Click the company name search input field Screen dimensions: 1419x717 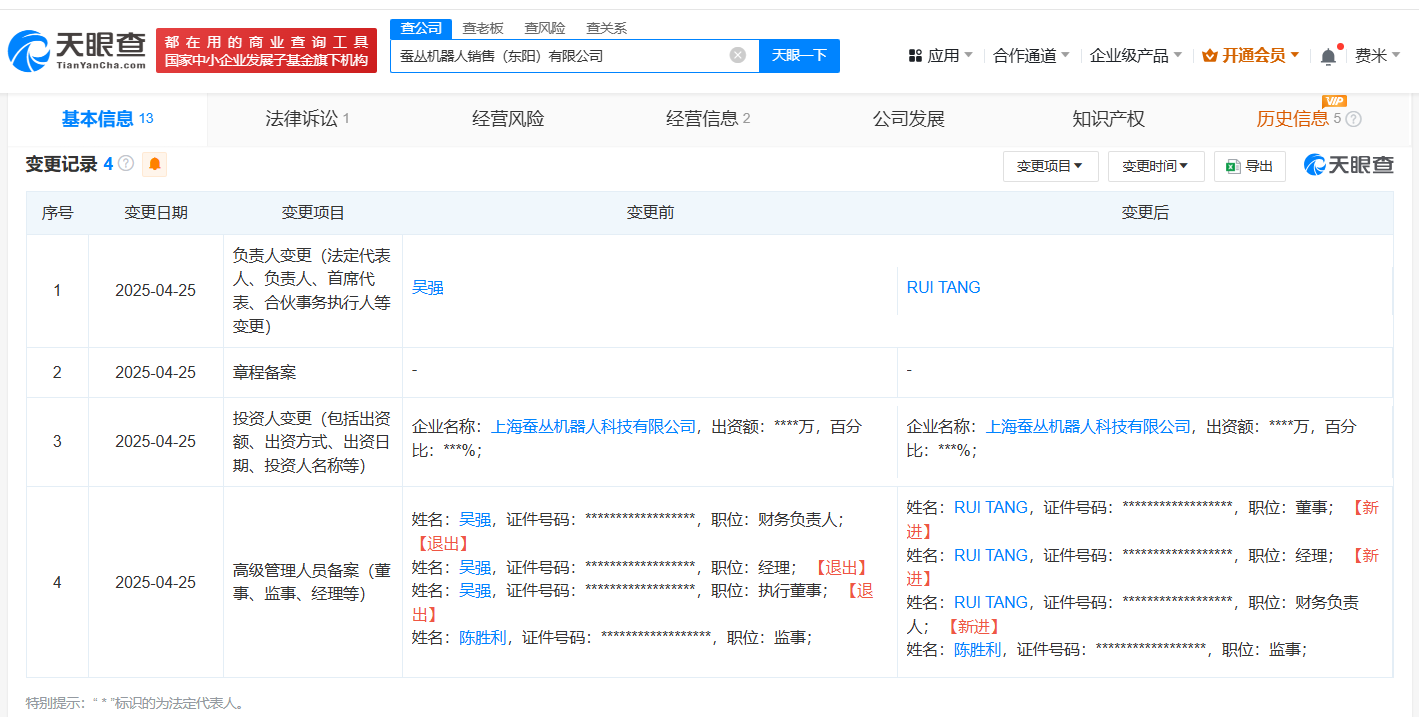[x=560, y=56]
